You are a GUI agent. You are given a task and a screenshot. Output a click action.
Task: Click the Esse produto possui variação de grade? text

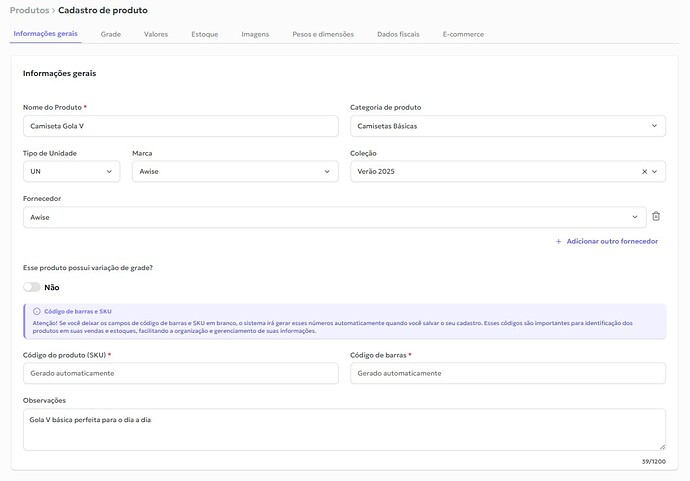click(88, 268)
